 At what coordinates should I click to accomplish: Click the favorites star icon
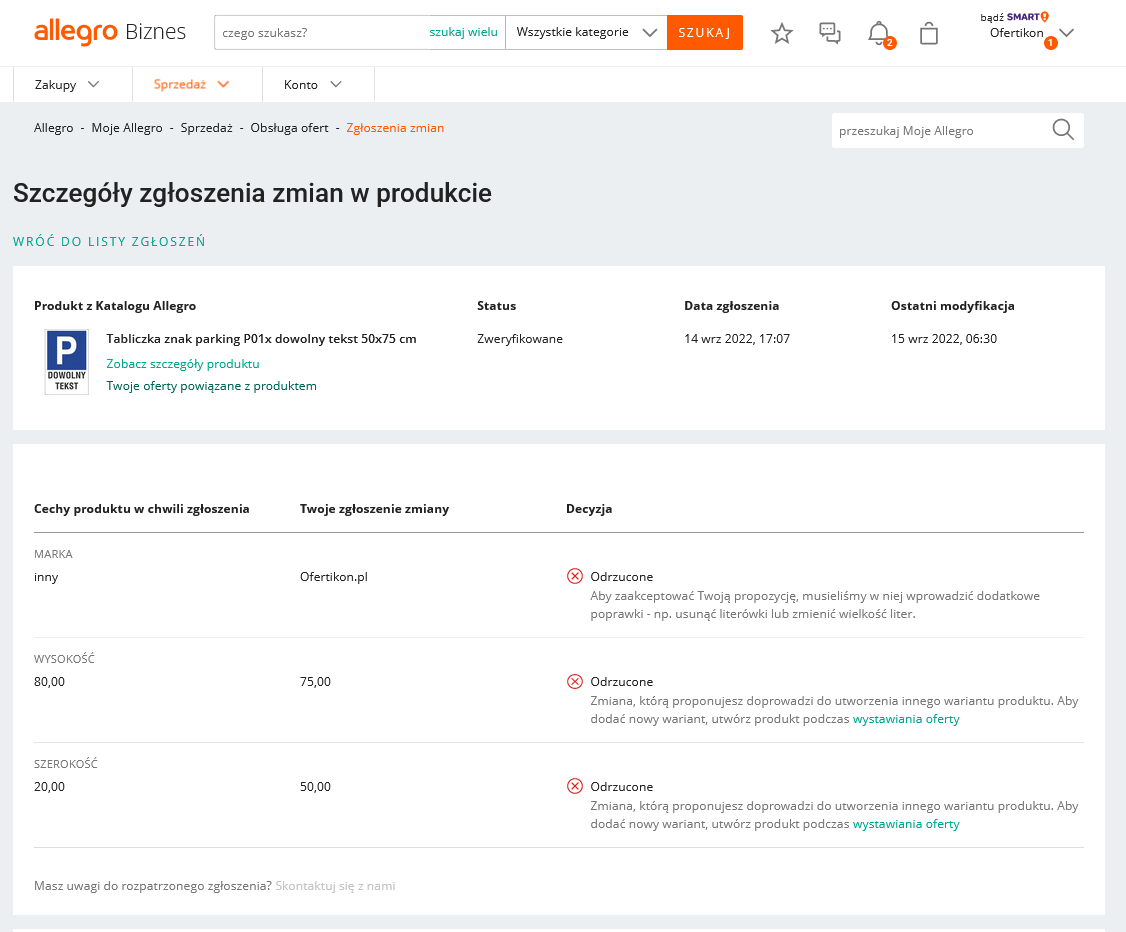tap(781, 32)
